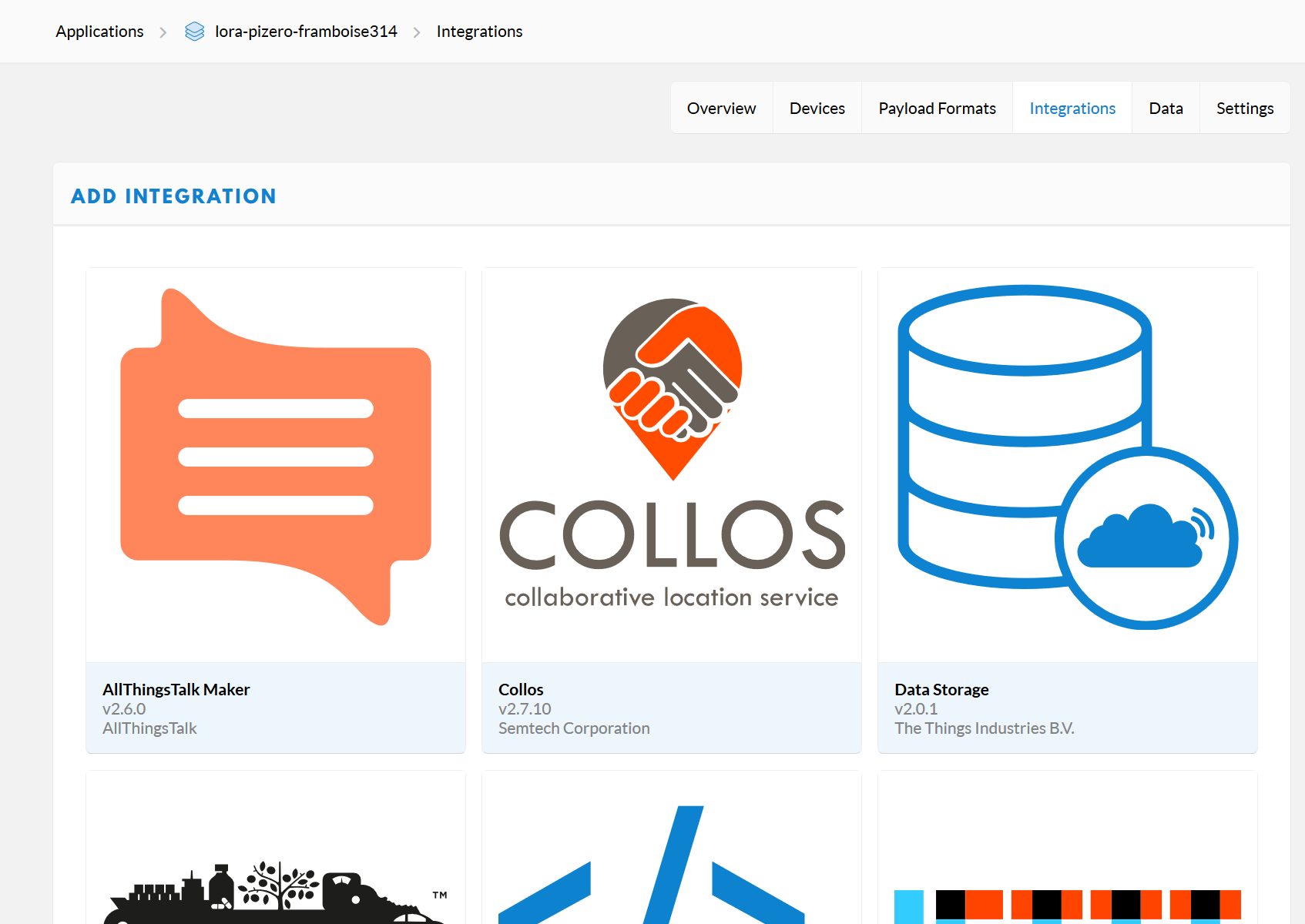The image size is (1305, 924).
Task: Click version text v2.7.10
Action: click(x=525, y=708)
